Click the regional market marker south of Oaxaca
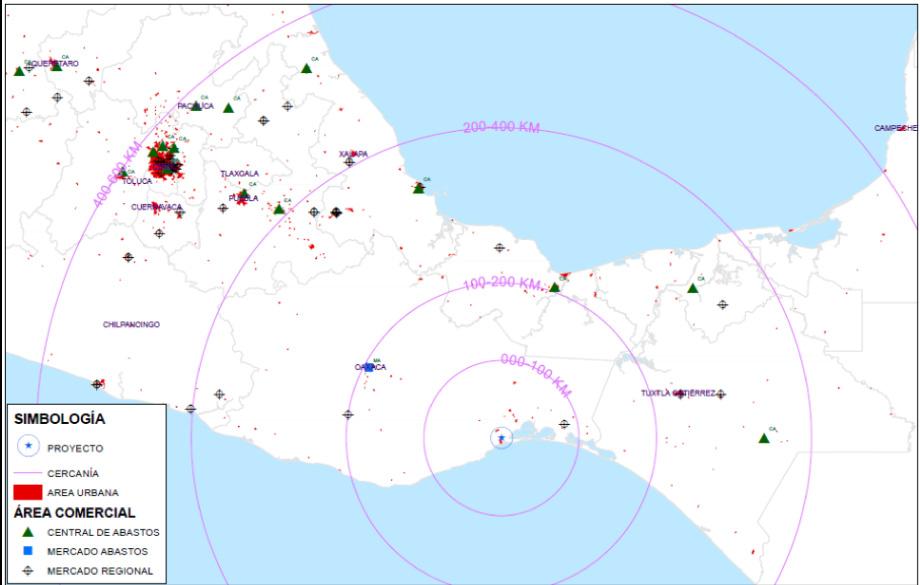The height and width of the screenshot is (585, 920). click(348, 414)
